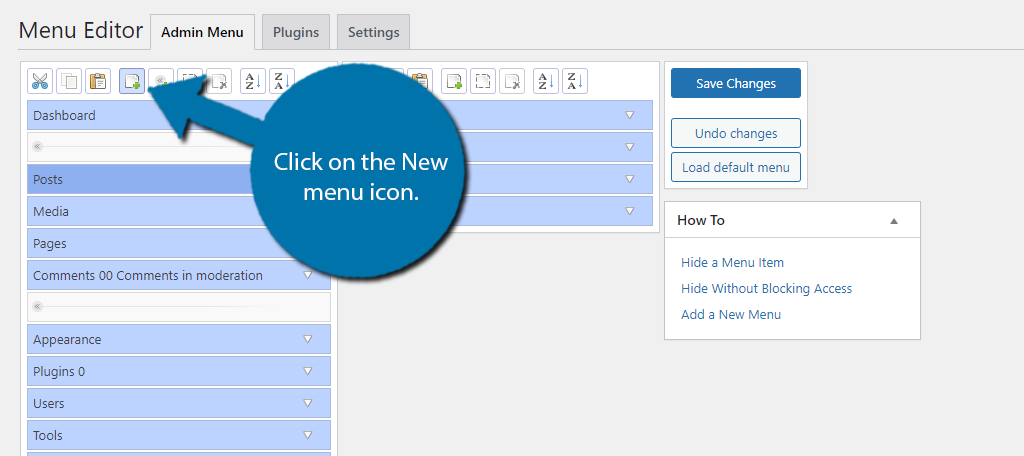Sort submenu items Z to A
Screen dimensions: 1024x456
575,81
